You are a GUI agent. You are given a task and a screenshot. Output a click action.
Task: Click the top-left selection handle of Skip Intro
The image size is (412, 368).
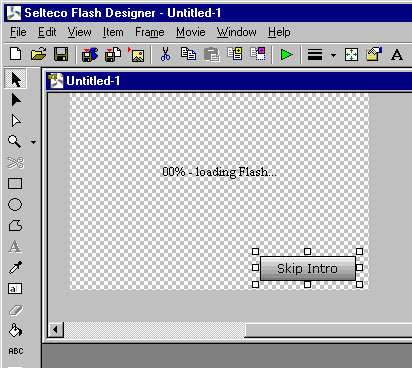click(256, 251)
